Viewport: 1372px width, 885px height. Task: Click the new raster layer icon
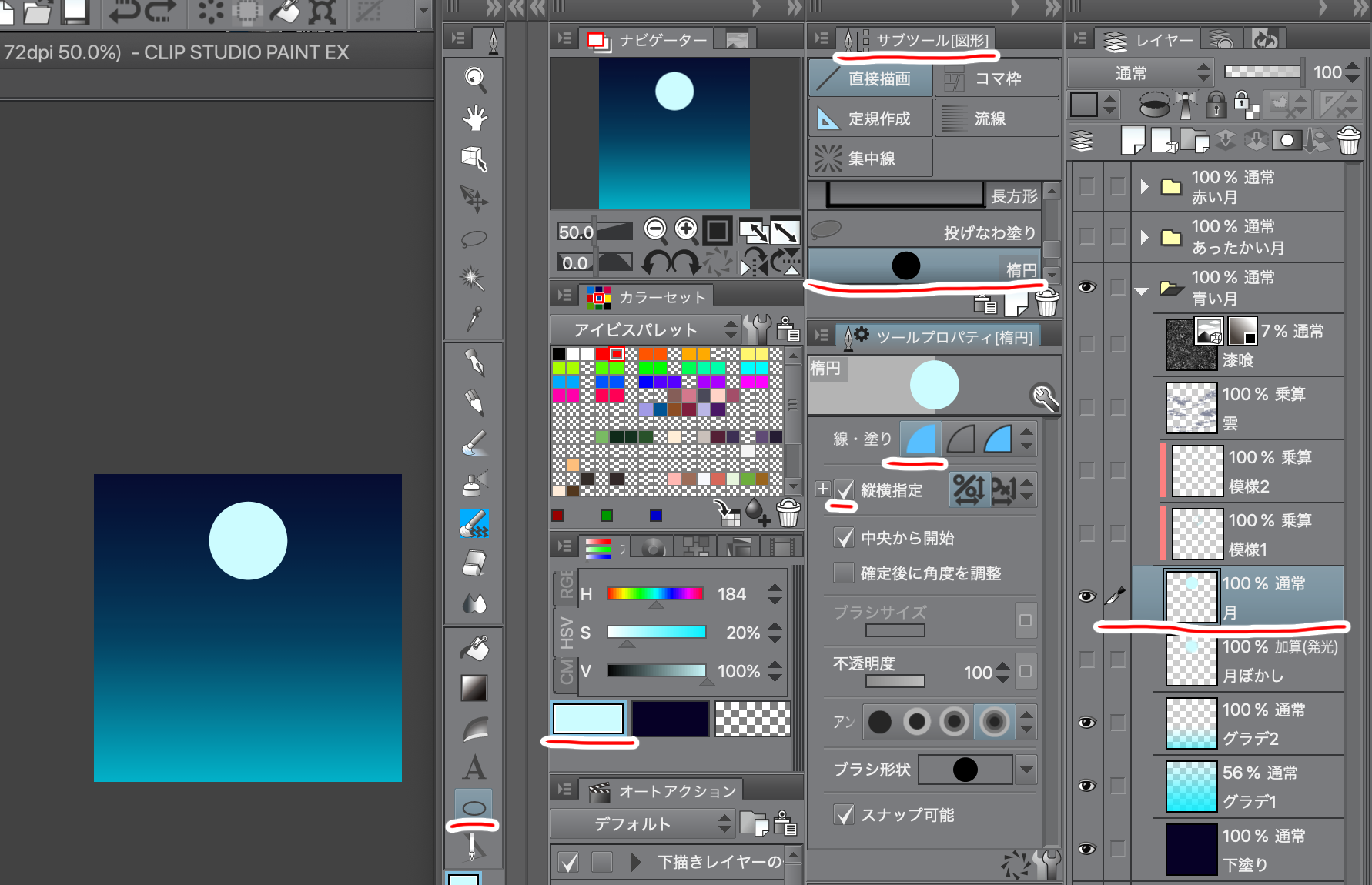(x=1133, y=141)
